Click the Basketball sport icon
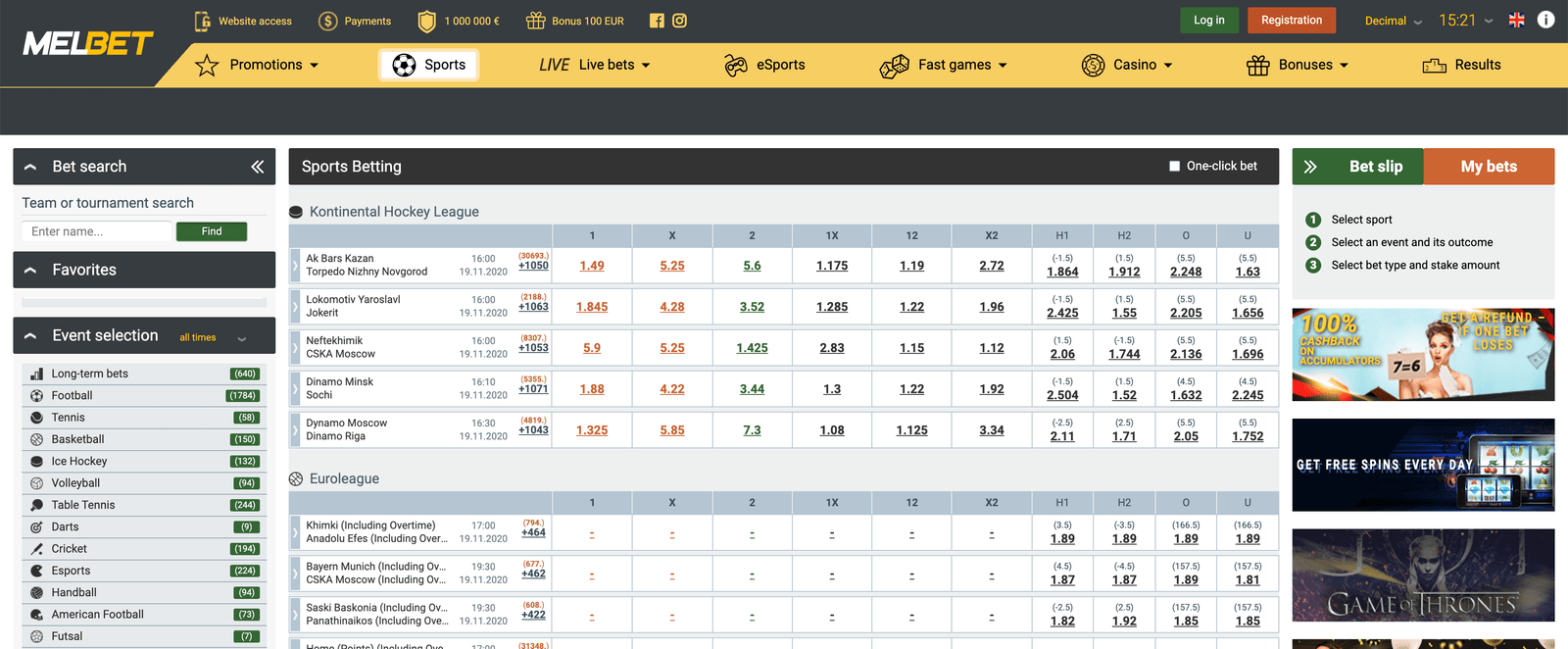Screen dimensions: 1568x649 (36, 439)
